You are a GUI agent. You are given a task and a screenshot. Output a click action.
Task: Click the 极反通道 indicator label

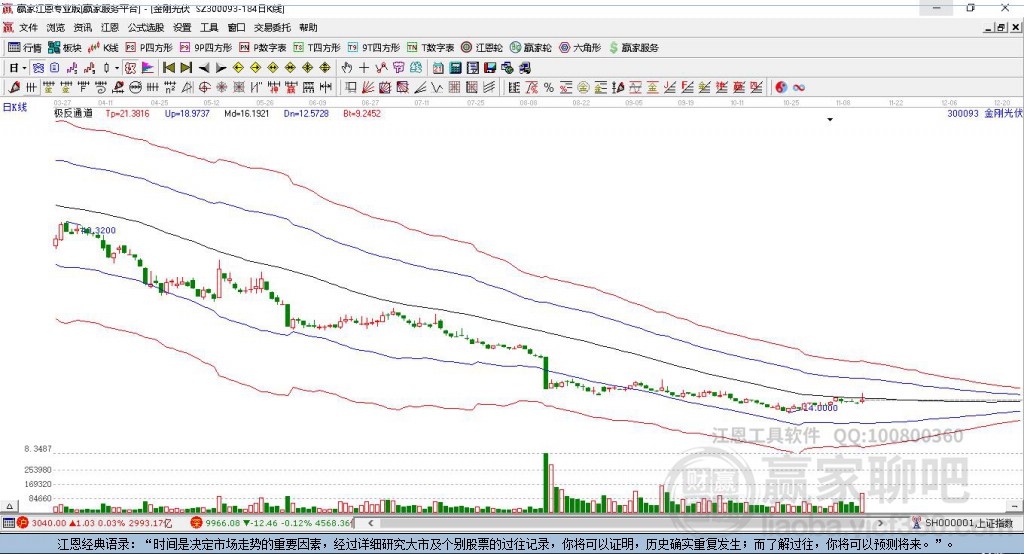click(73, 113)
